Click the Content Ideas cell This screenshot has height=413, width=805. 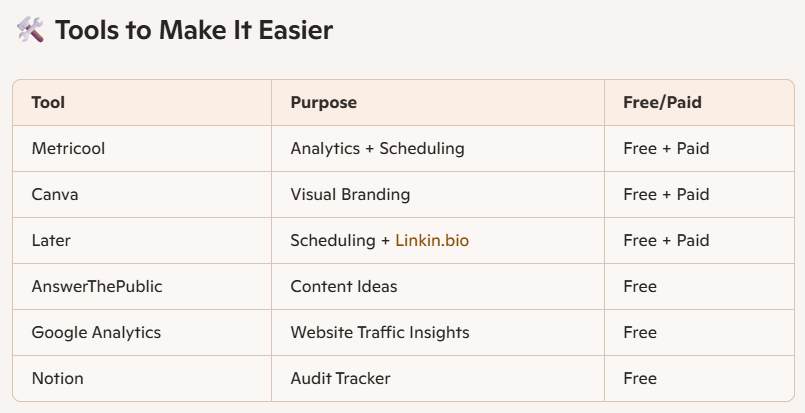[x=438, y=286]
